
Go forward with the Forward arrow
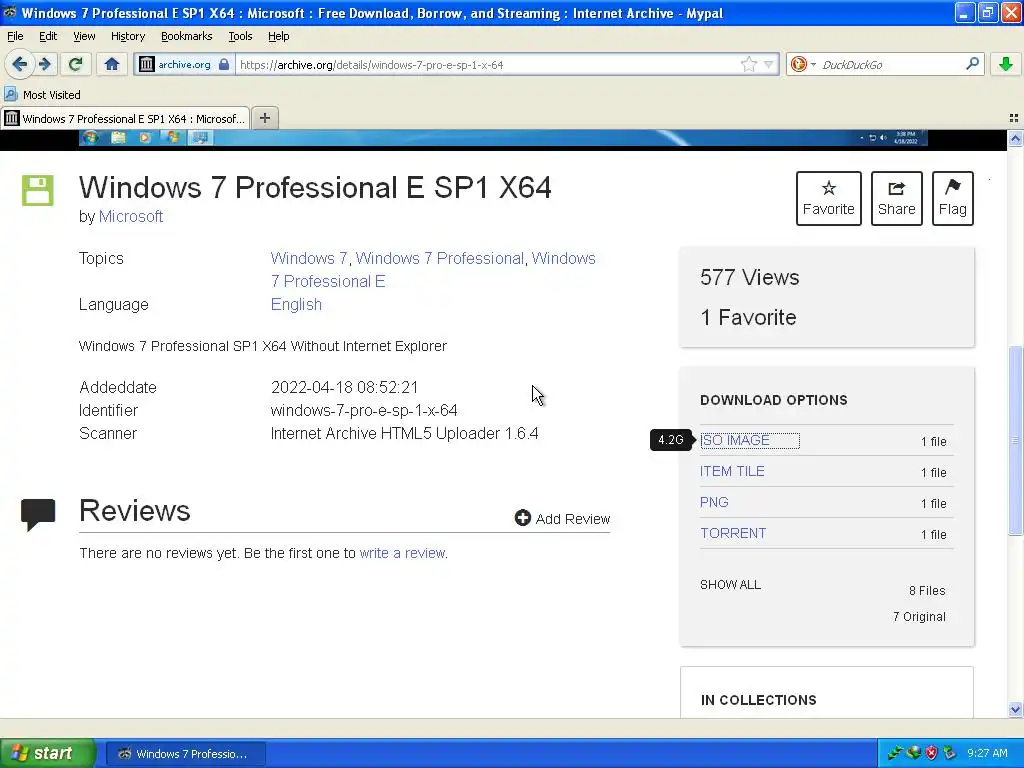point(45,64)
